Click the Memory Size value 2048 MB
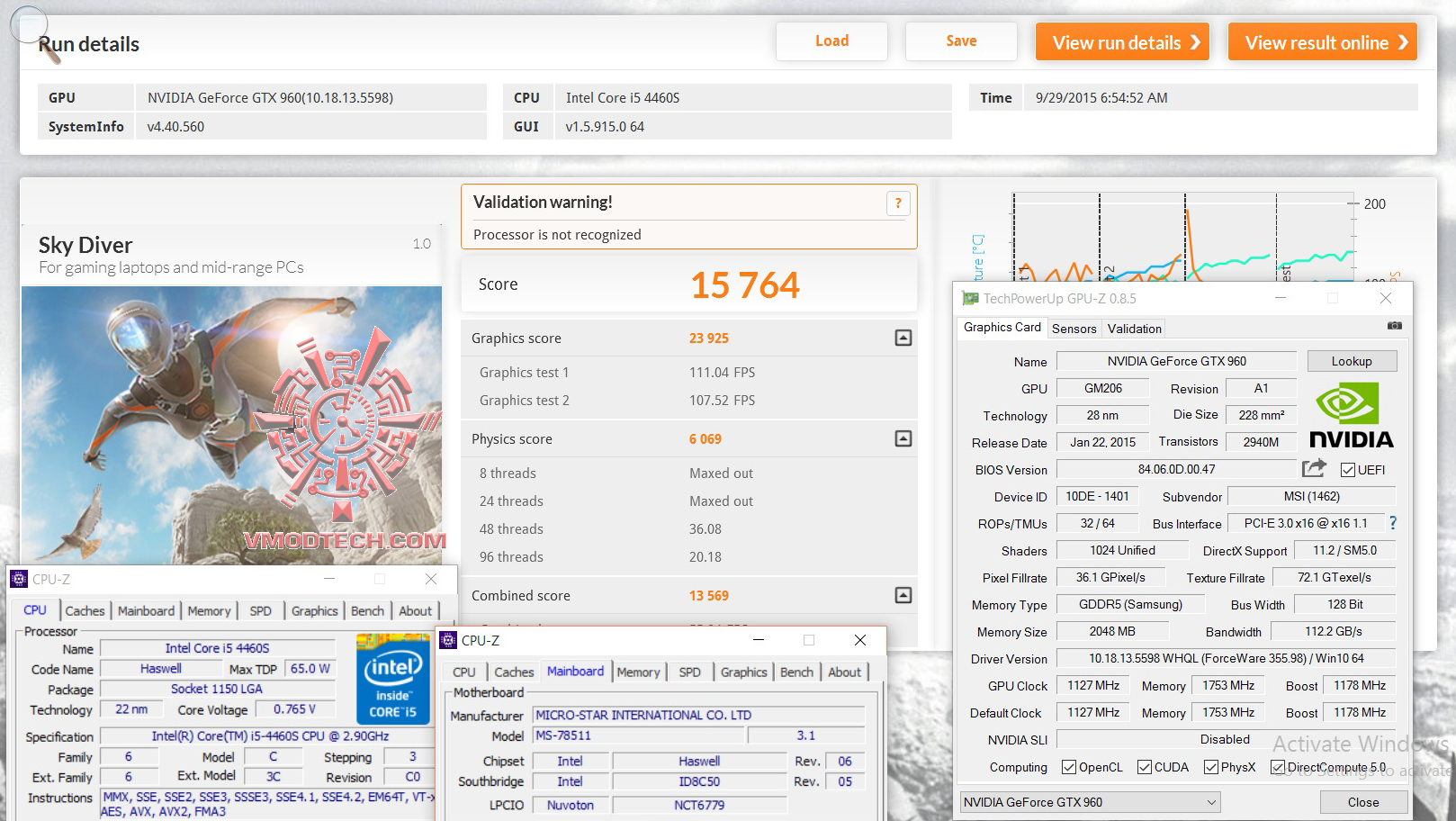 pos(1112,631)
